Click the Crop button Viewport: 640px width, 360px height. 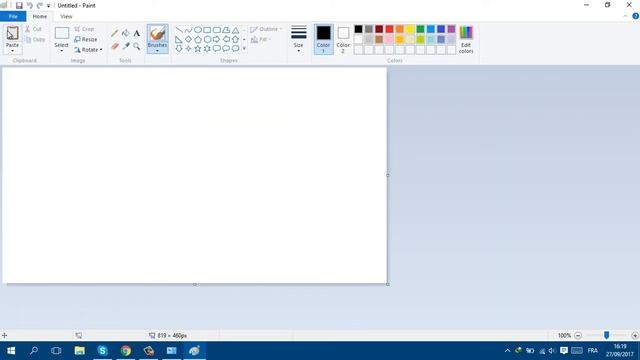84,29
